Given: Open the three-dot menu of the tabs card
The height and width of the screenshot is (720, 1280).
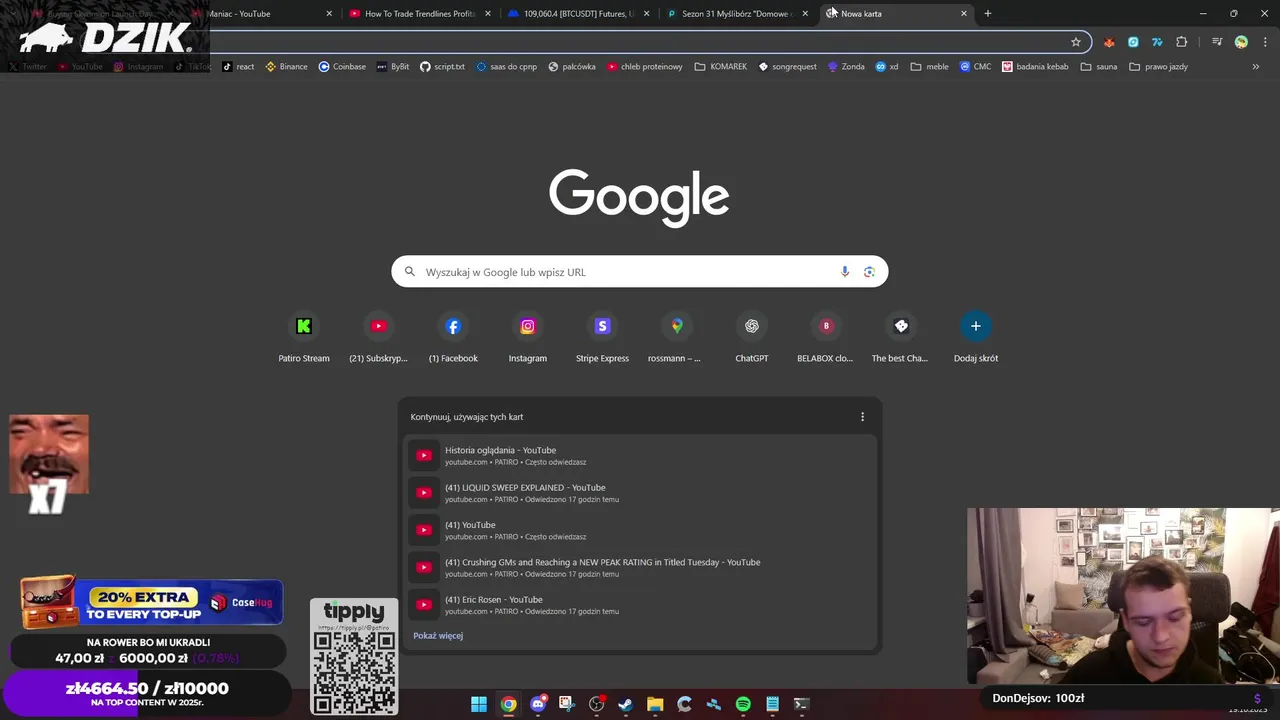Looking at the screenshot, I should tap(862, 417).
